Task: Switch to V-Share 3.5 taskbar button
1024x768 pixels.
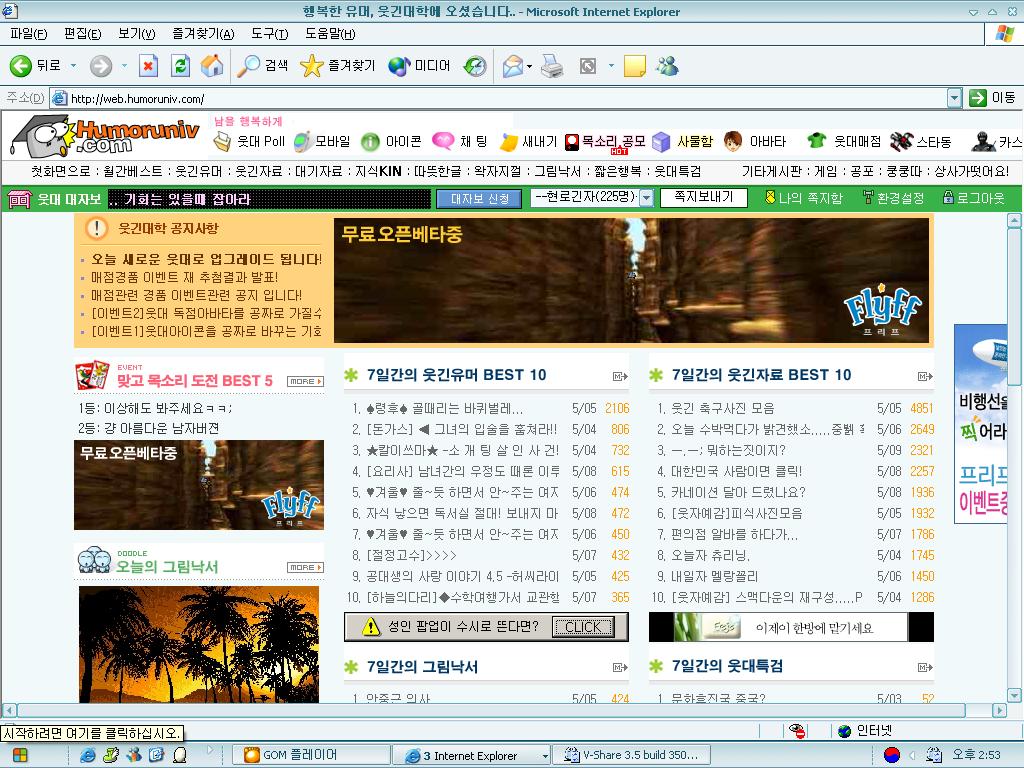Action: pyautogui.click(x=630, y=756)
